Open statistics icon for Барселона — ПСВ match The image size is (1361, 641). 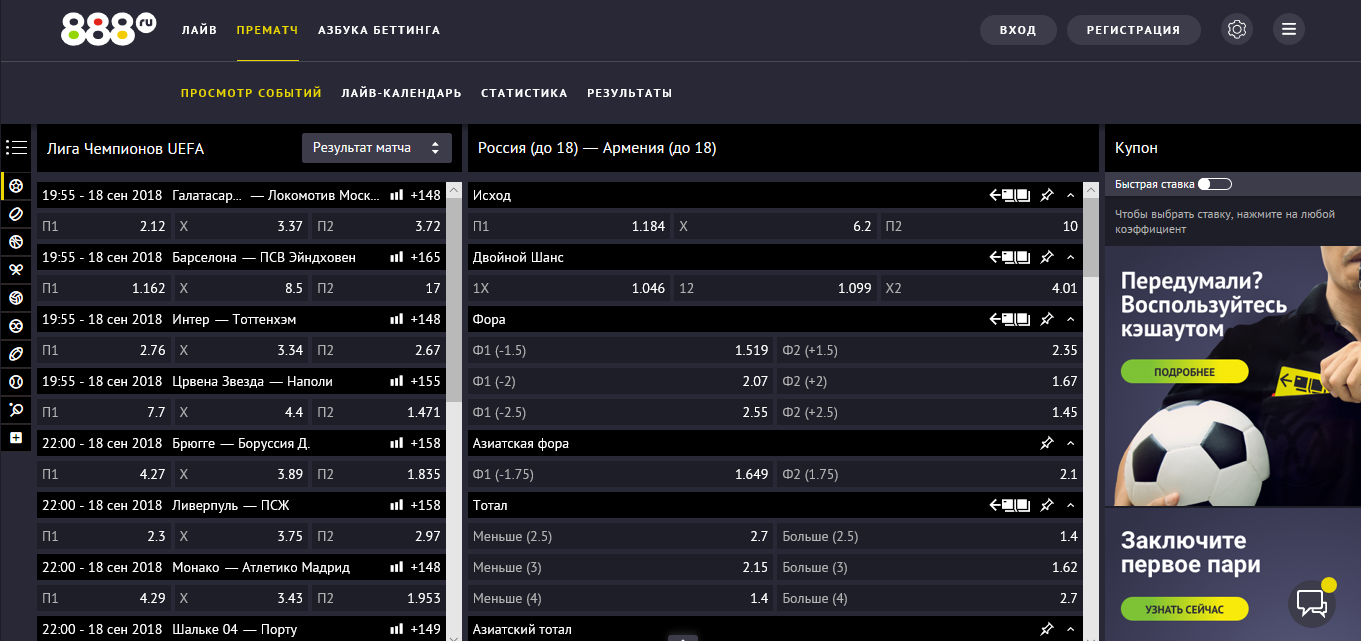pos(396,257)
